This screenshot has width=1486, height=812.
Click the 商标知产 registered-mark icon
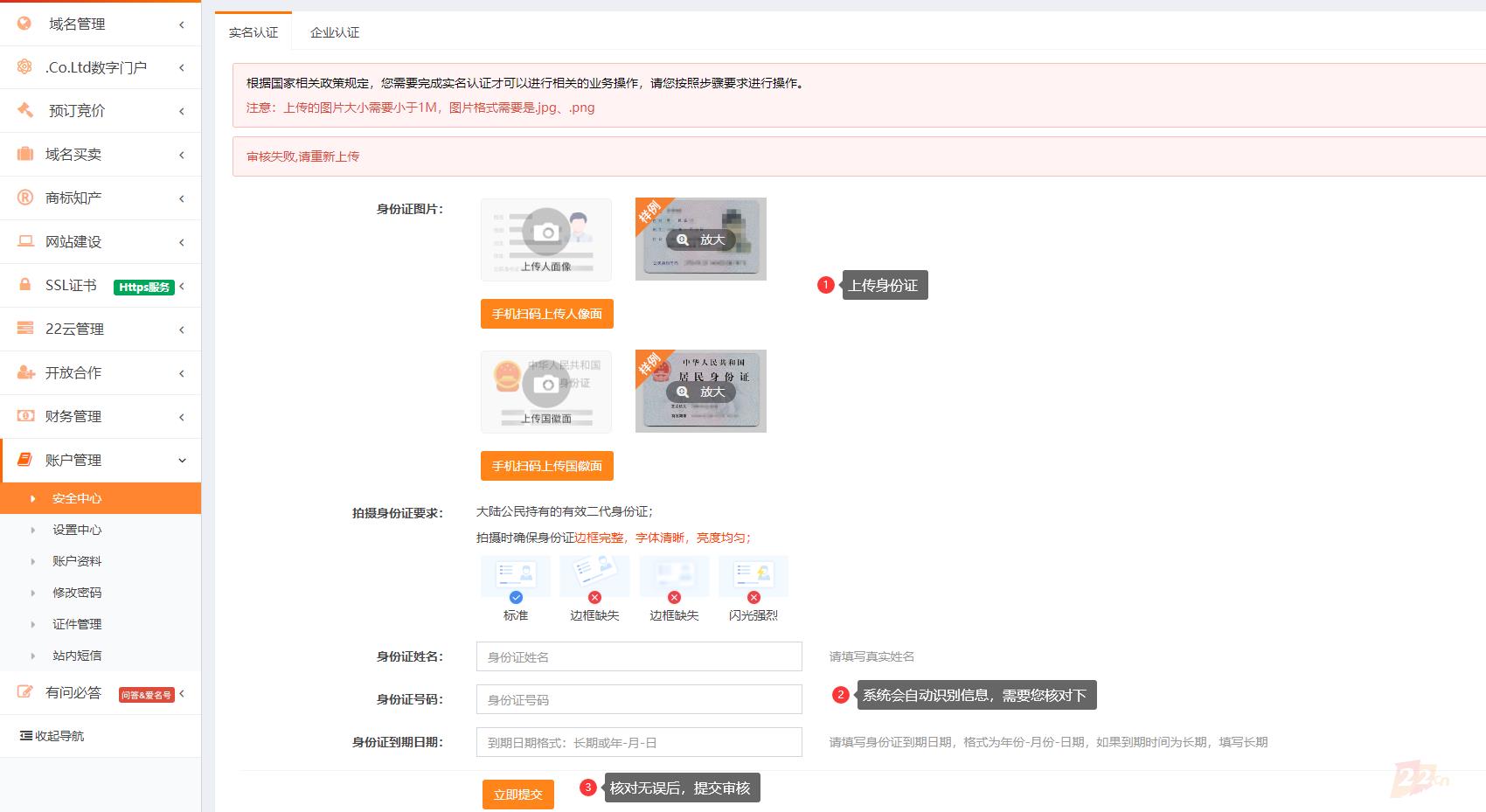pos(25,198)
